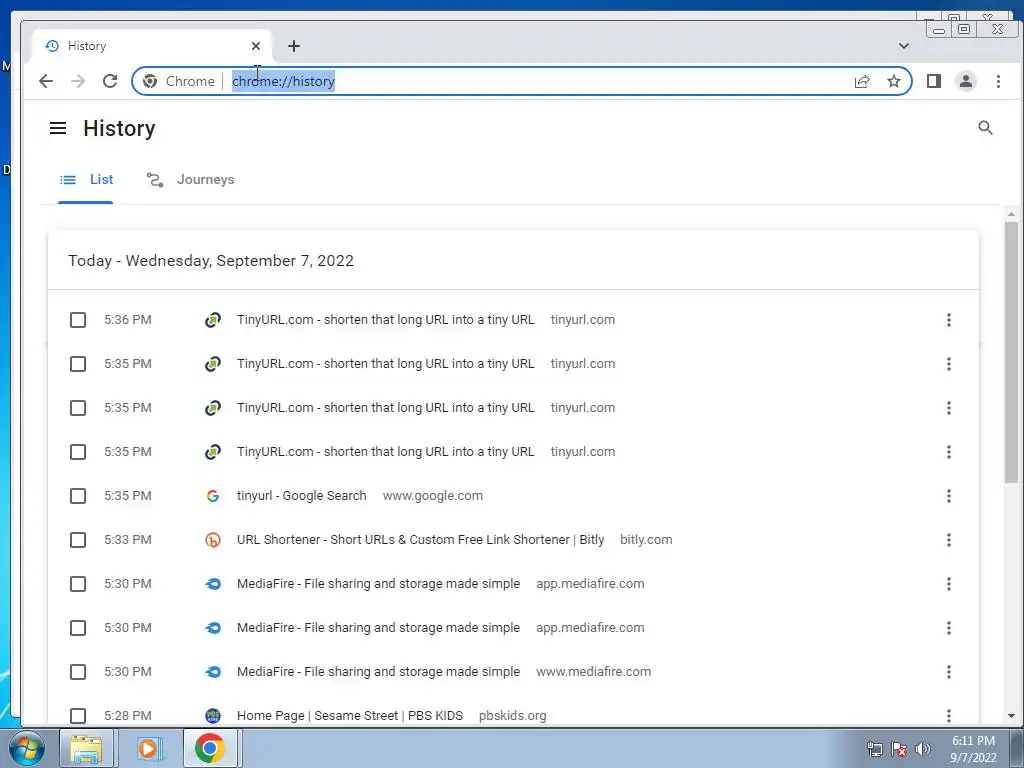Image resolution: width=1024 pixels, height=768 pixels.
Task: Click the MediaFire favicon for www.mediafire.com
Action: (x=213, y=672)
